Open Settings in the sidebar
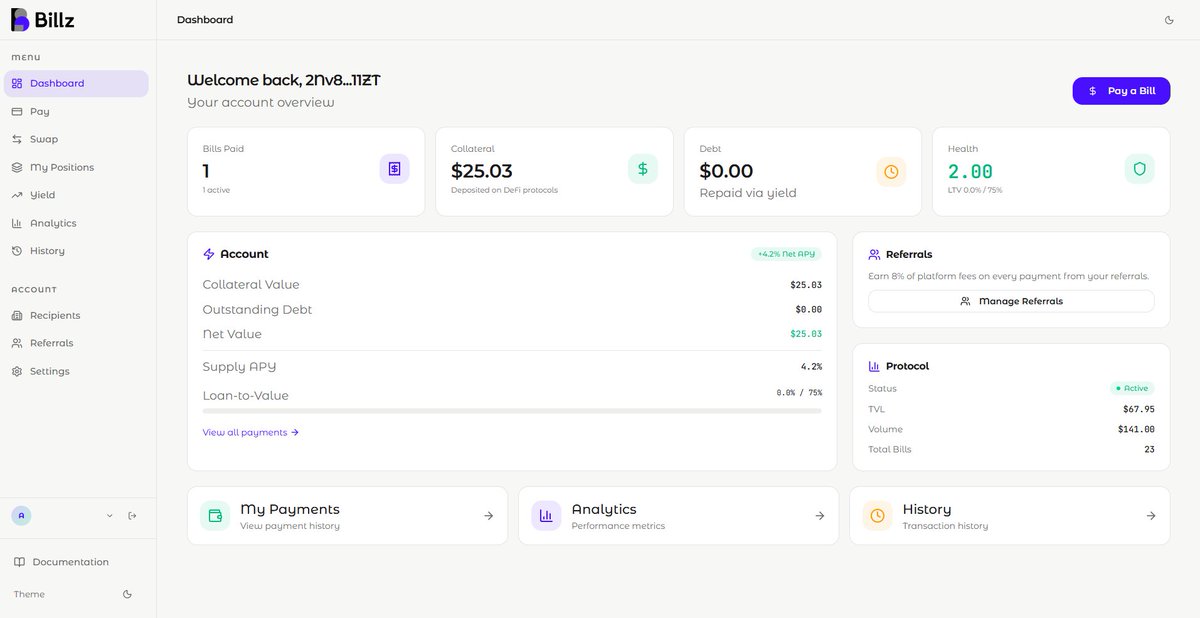 [76, 371]
